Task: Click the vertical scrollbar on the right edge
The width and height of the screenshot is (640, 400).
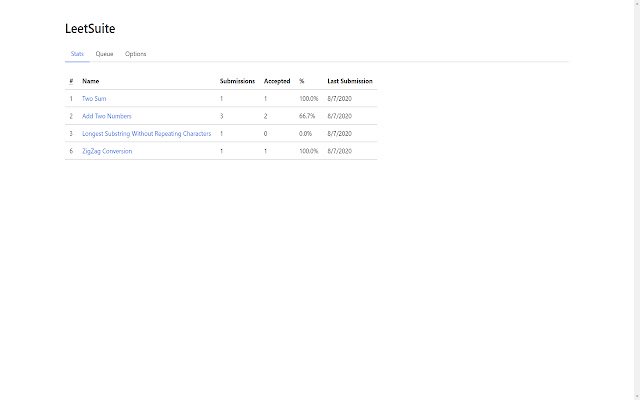Action: pyautogui.click(x=637, y=200)
